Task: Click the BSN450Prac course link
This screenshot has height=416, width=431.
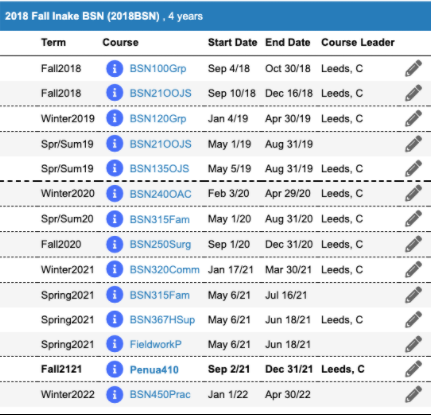Action: click(x=160, y=395)
